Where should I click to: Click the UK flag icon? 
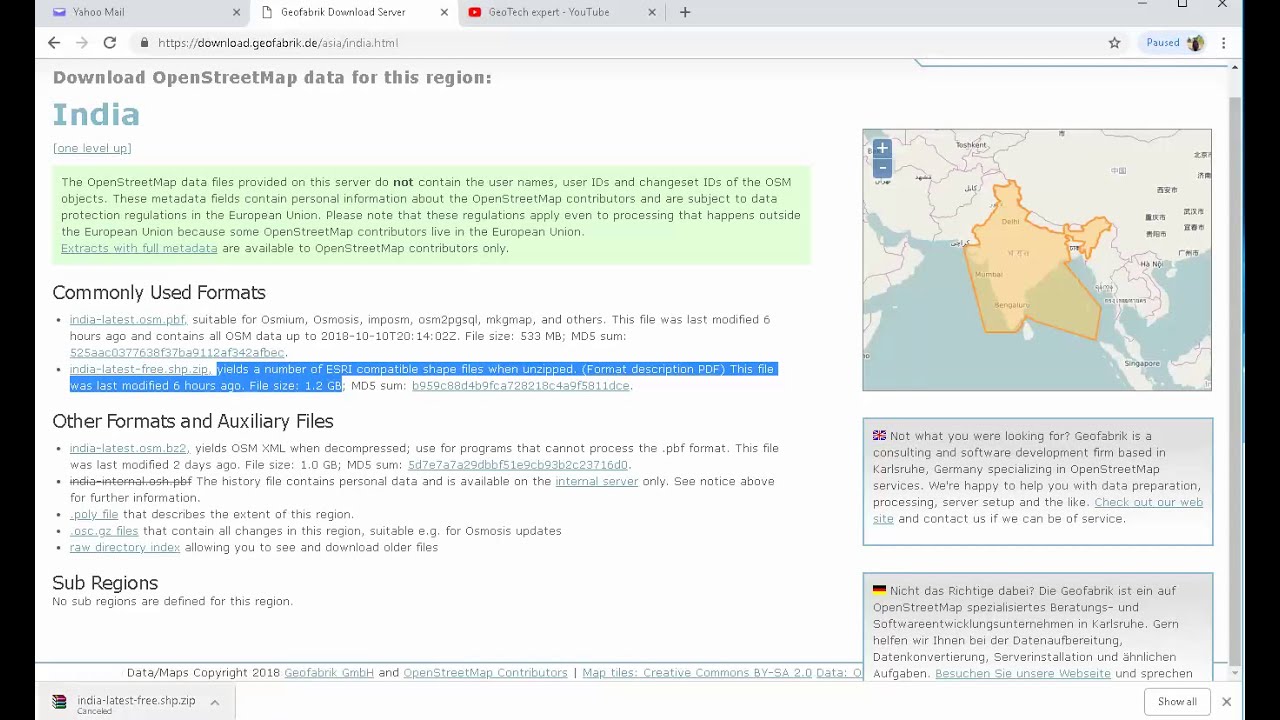pos(879,436)
